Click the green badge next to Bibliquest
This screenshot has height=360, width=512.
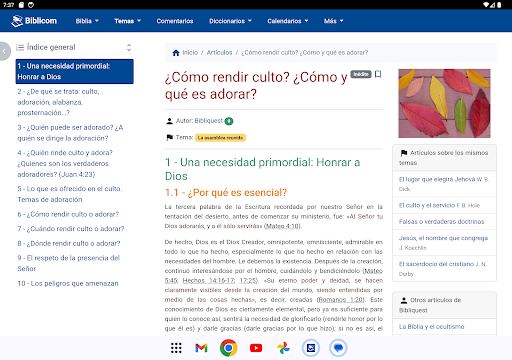pos(229,121)
